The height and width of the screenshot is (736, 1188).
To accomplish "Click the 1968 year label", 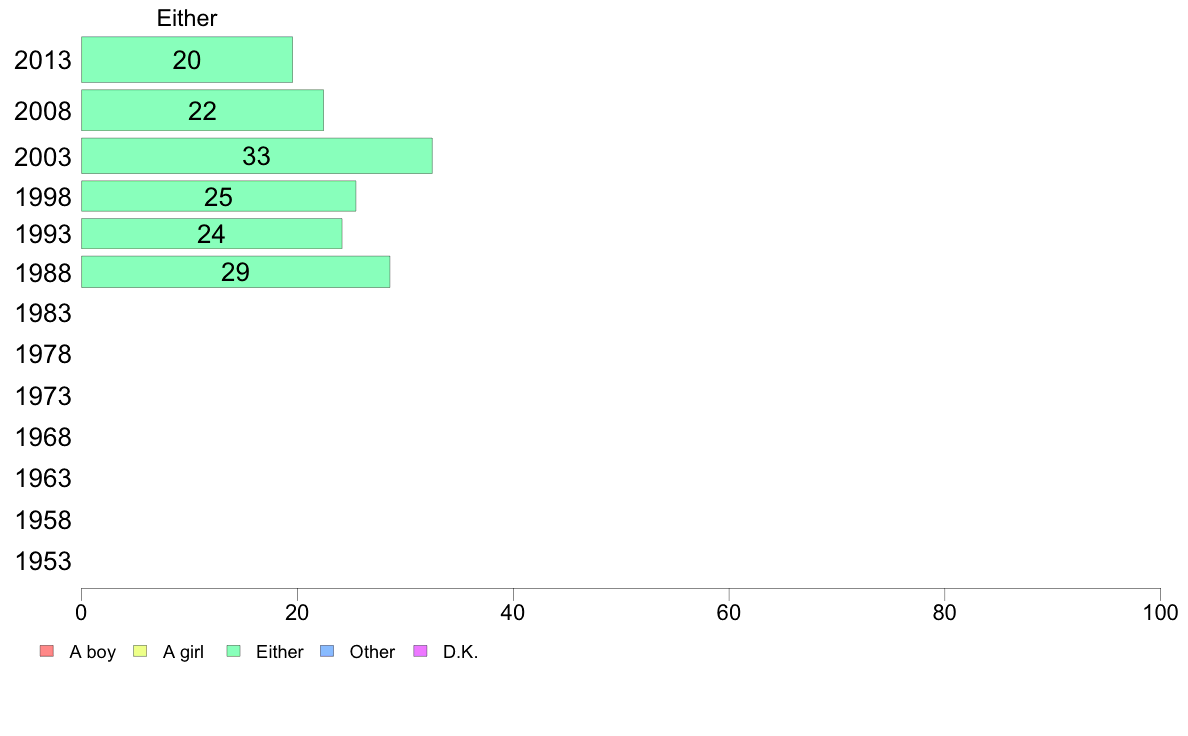I will tap(43, 437).
